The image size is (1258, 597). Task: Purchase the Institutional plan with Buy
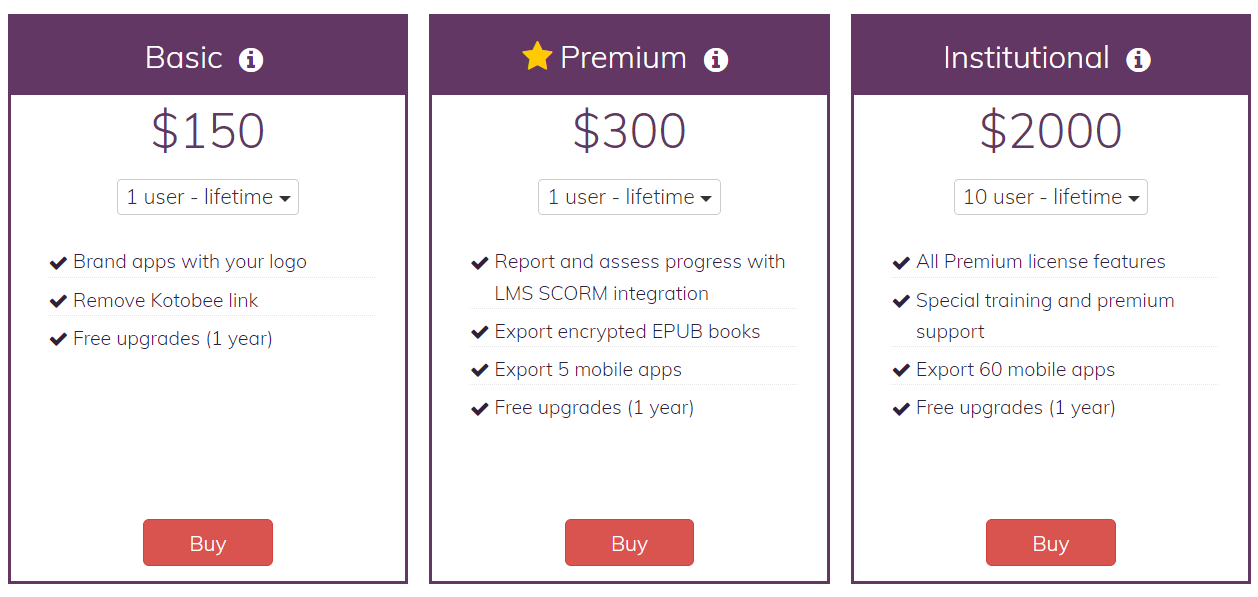(x=1050, y=543)
